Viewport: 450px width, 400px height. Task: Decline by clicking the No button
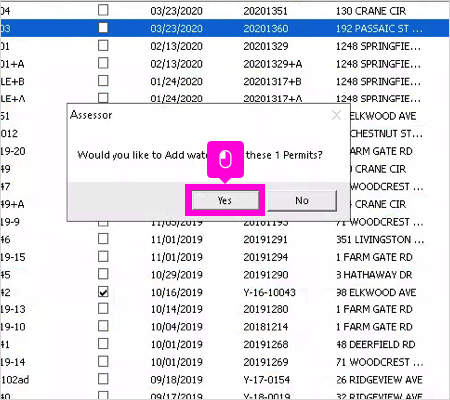point(302,200)
